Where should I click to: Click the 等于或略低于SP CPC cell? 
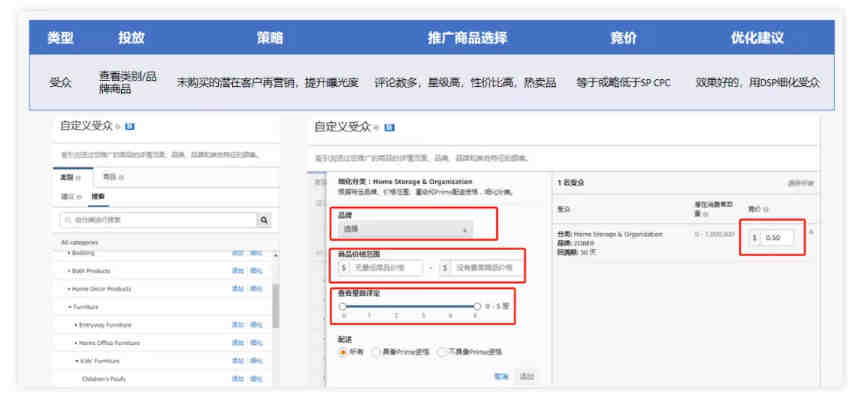point(623,83)
